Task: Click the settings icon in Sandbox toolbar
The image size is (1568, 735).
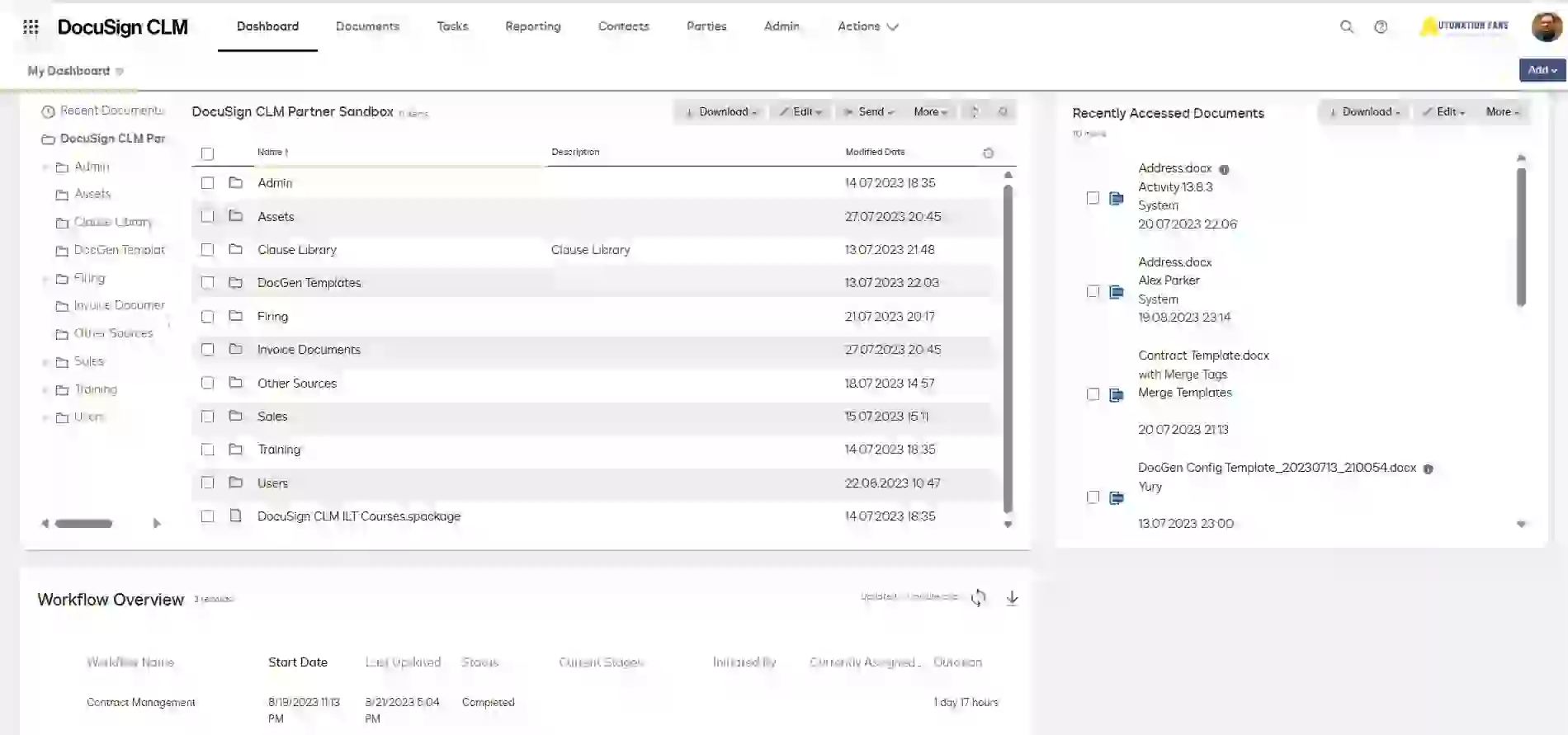Action: pyautogui.click(x=1003, y=111)
